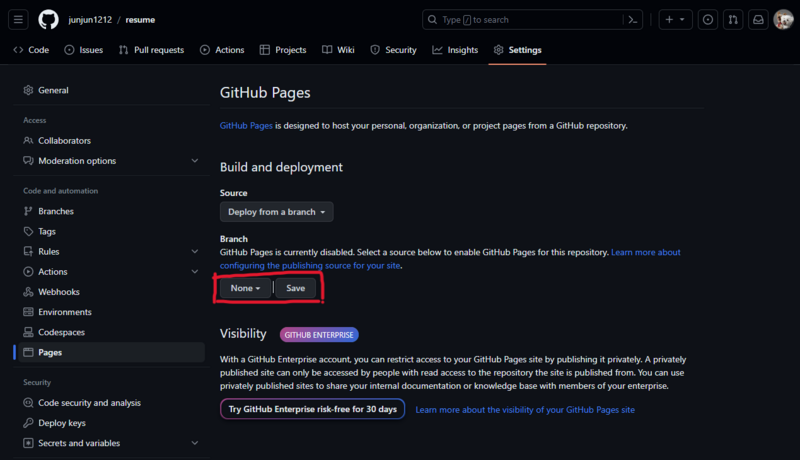Screen dimensions: 800x460
Task: Open the command palette icon
Action: (633, 20)
